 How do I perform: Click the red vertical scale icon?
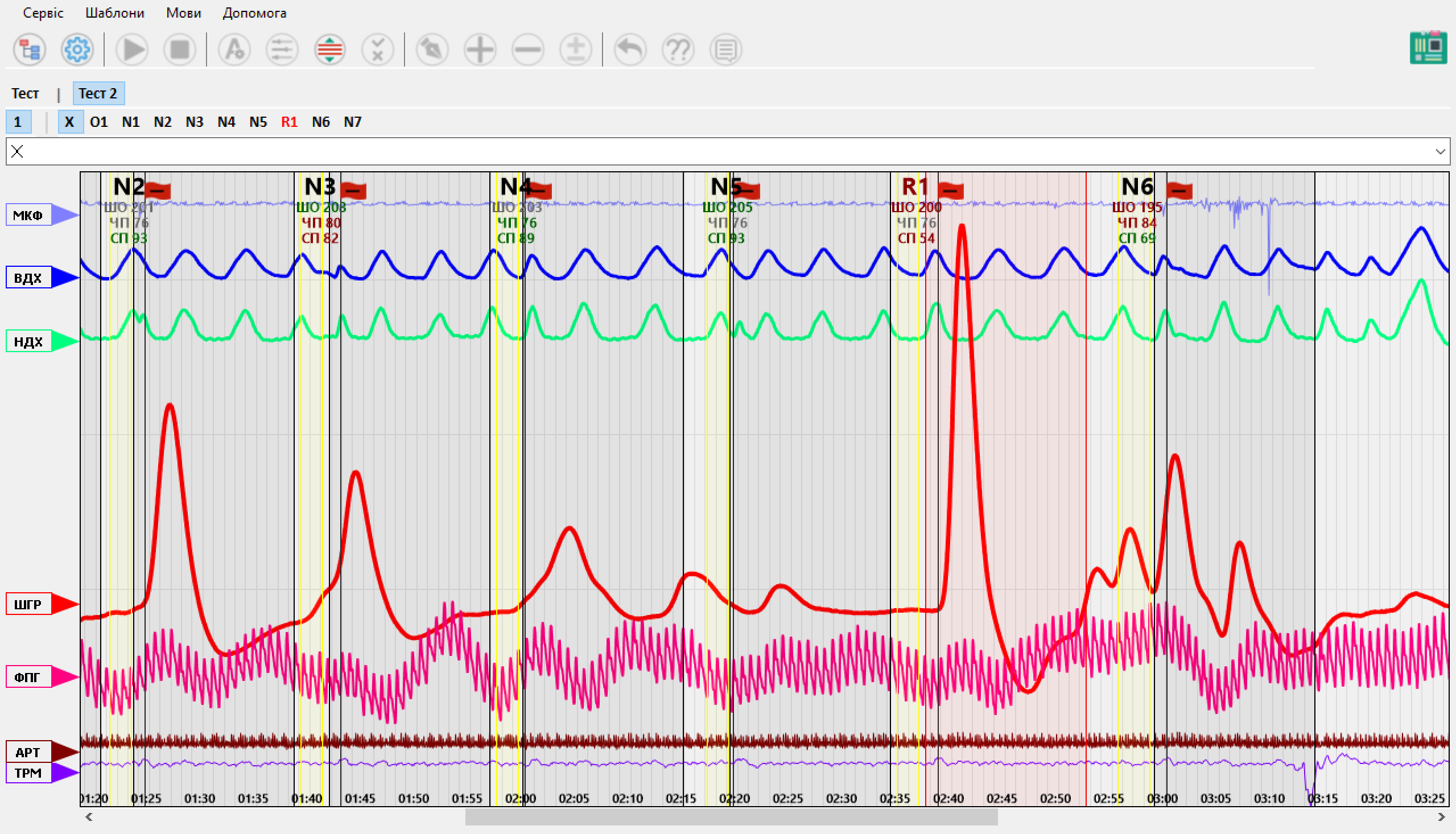point(329,50)
